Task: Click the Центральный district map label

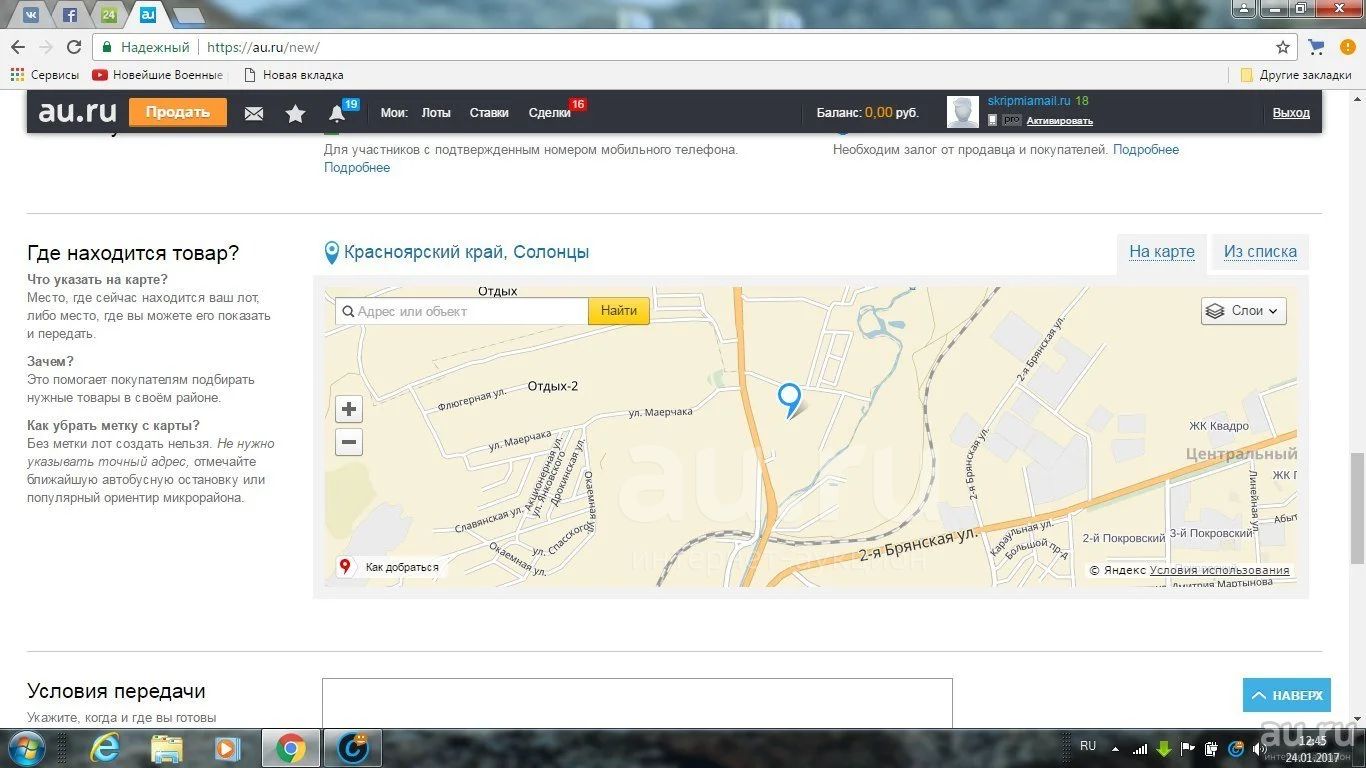Action: (1241, 454)
